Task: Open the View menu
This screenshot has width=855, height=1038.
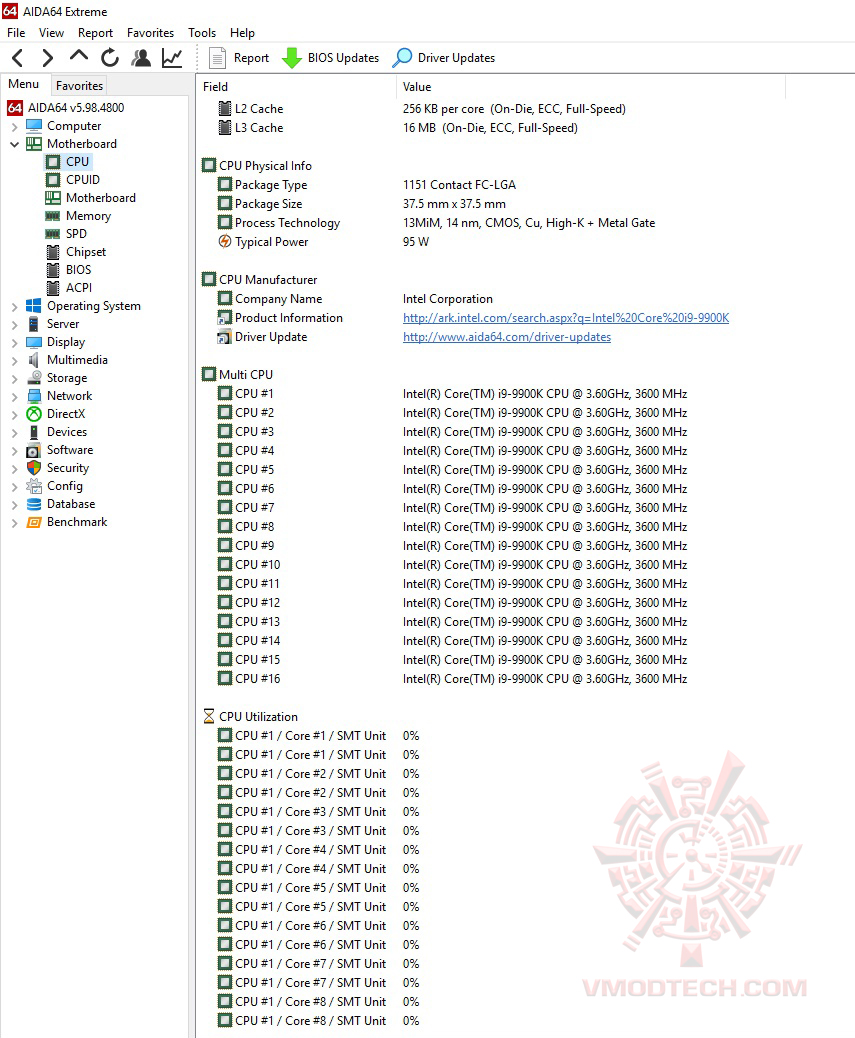Action: (51, 32)
